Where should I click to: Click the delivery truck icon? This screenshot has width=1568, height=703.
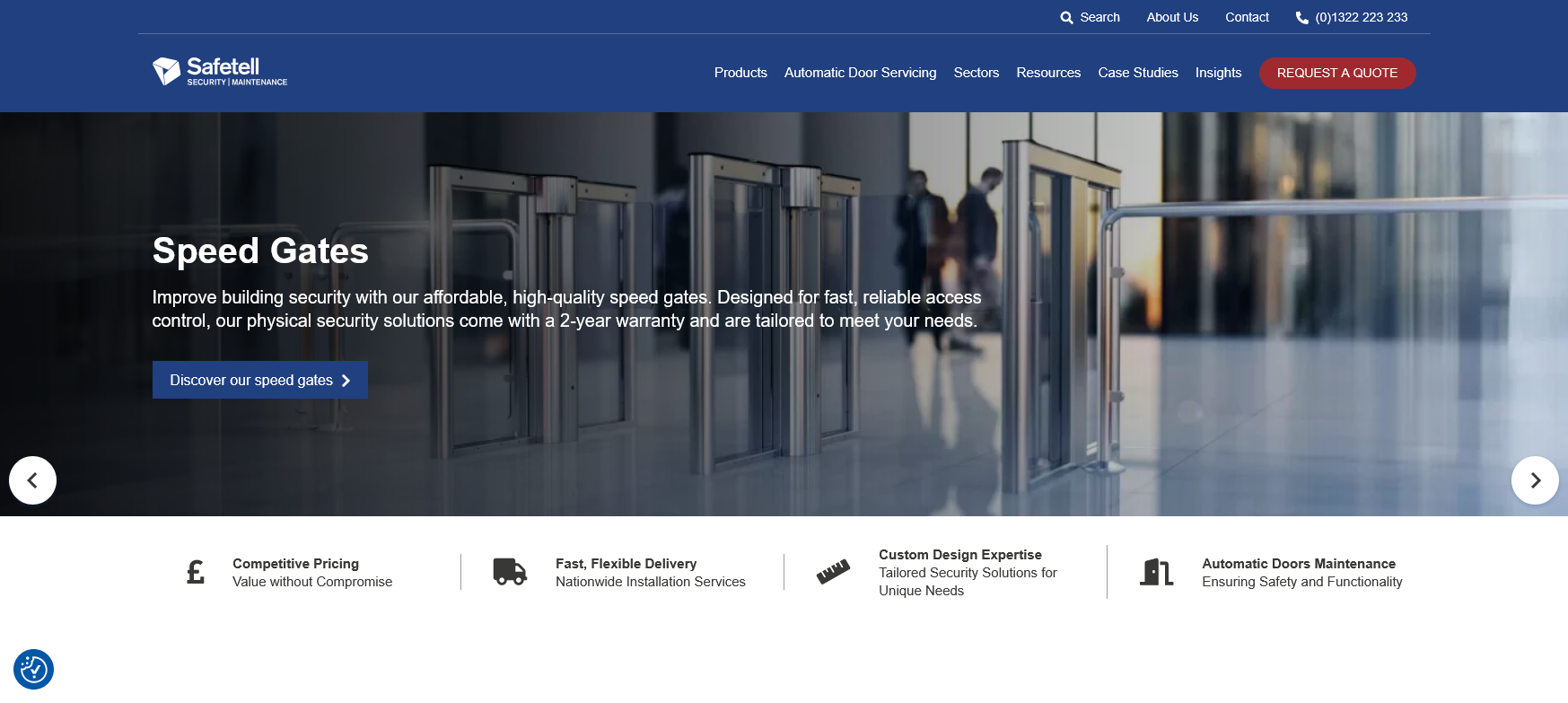[510, 572]
